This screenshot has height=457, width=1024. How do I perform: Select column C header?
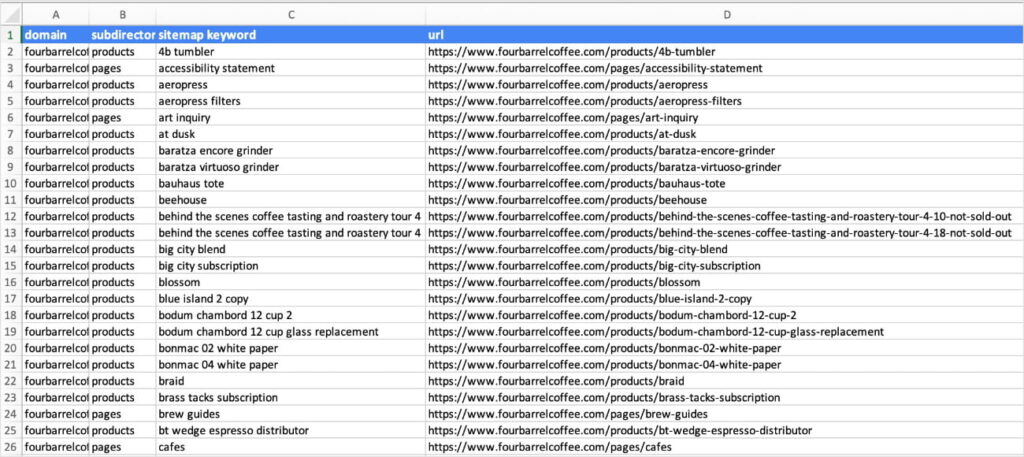click(291, 14)
